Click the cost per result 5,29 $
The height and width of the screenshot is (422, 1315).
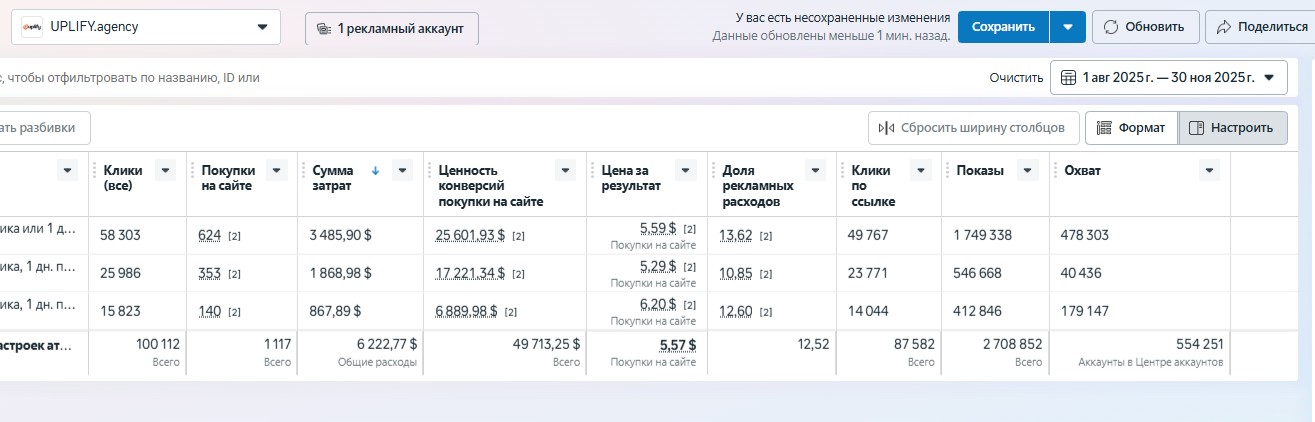pos(658,266)
